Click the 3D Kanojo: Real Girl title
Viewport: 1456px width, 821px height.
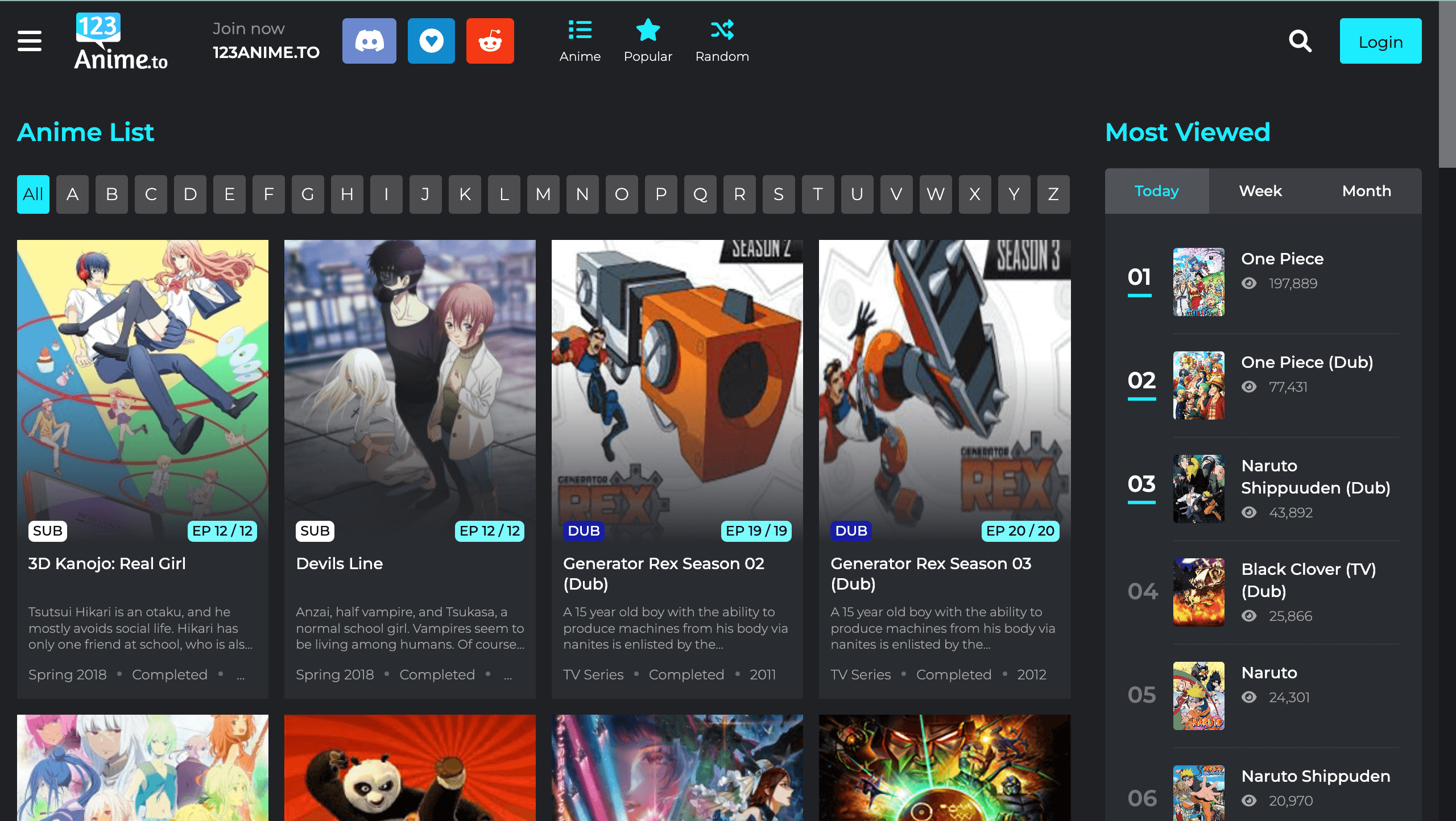(107, 563)
